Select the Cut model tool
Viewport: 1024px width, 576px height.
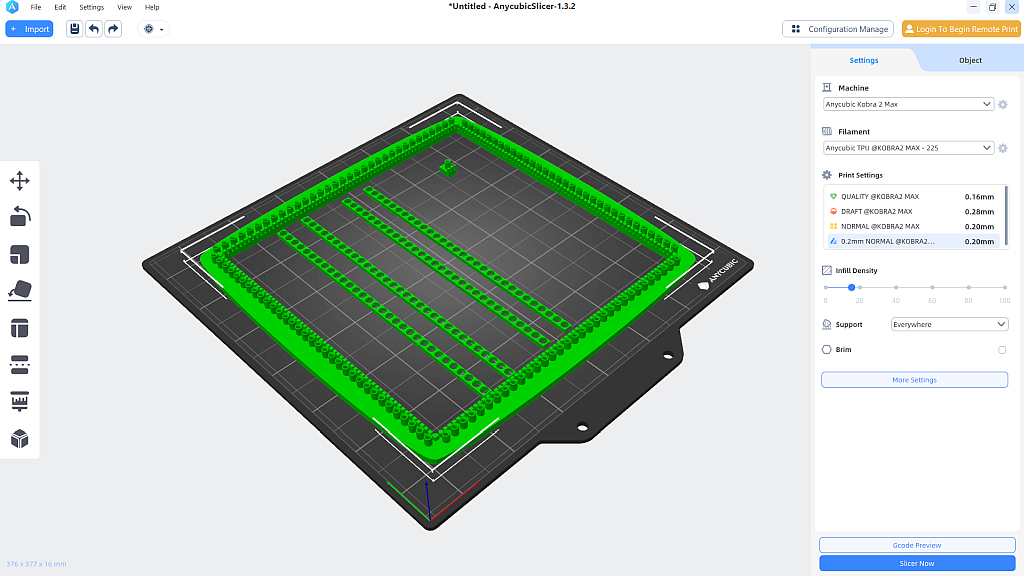click(20, 365)
